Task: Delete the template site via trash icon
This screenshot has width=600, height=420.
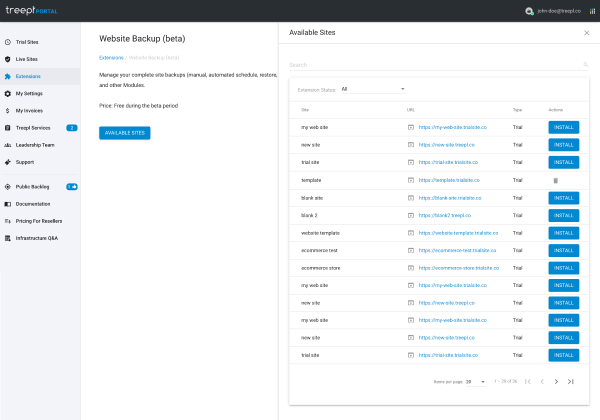Action: coord(556,180)
